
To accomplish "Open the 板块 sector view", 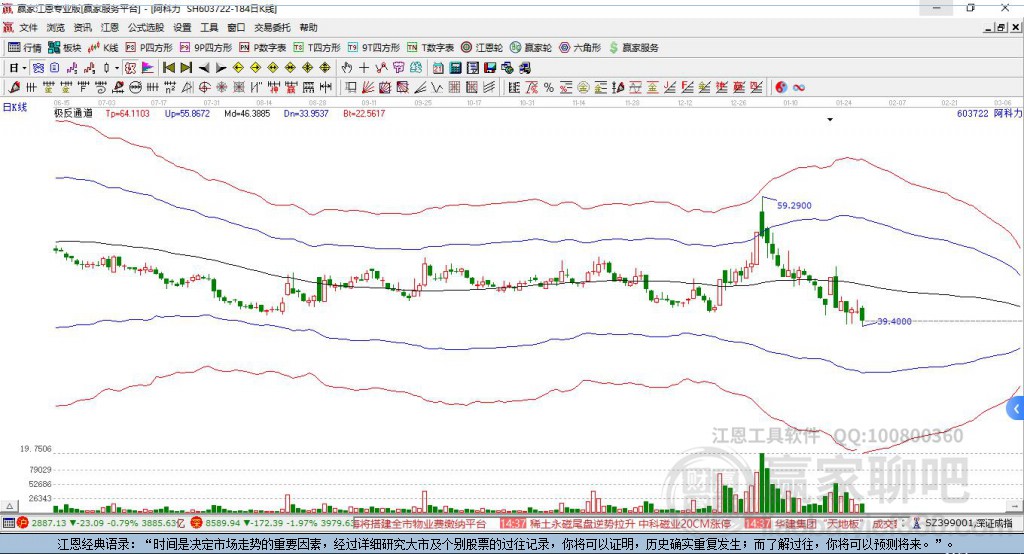I will (64, 48).
